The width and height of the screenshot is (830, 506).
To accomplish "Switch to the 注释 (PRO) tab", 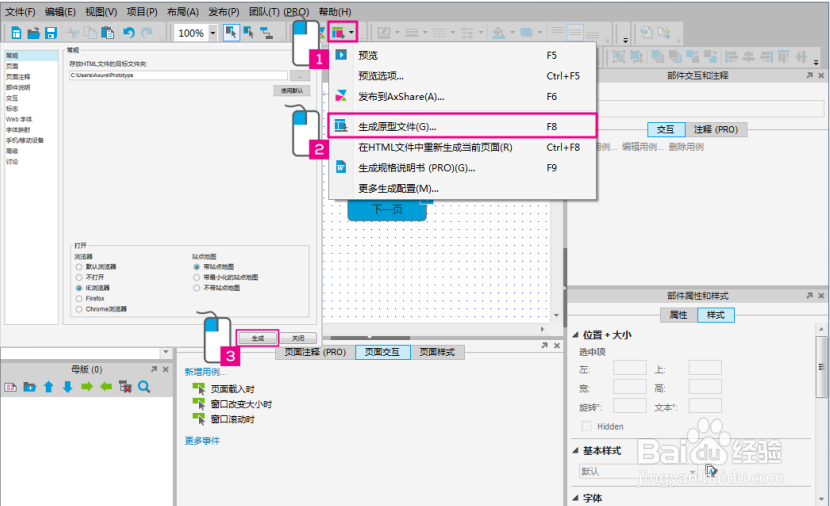I will pos(716,129).
